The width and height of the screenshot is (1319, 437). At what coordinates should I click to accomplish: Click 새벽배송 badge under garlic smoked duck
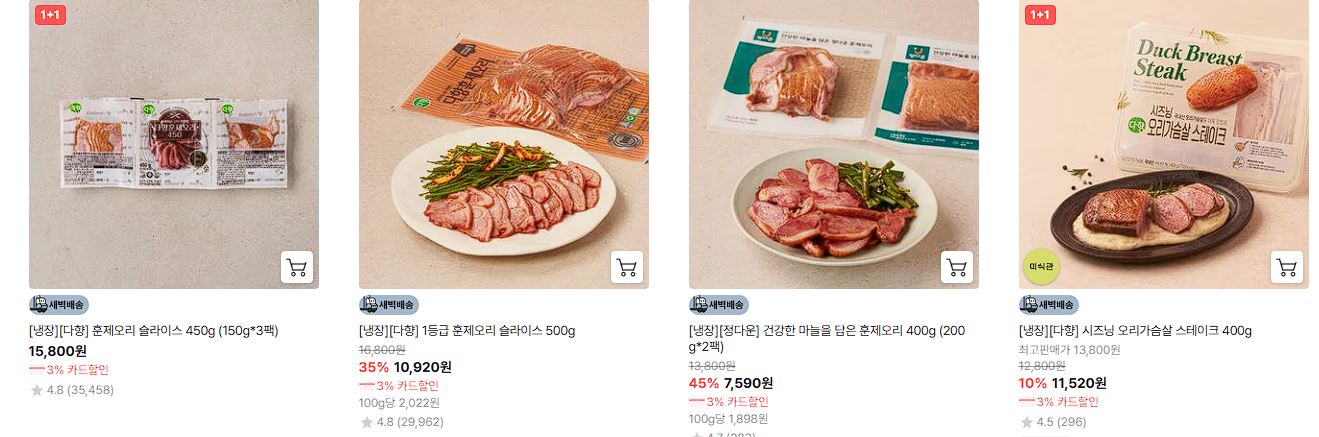[x=719, y=305]
